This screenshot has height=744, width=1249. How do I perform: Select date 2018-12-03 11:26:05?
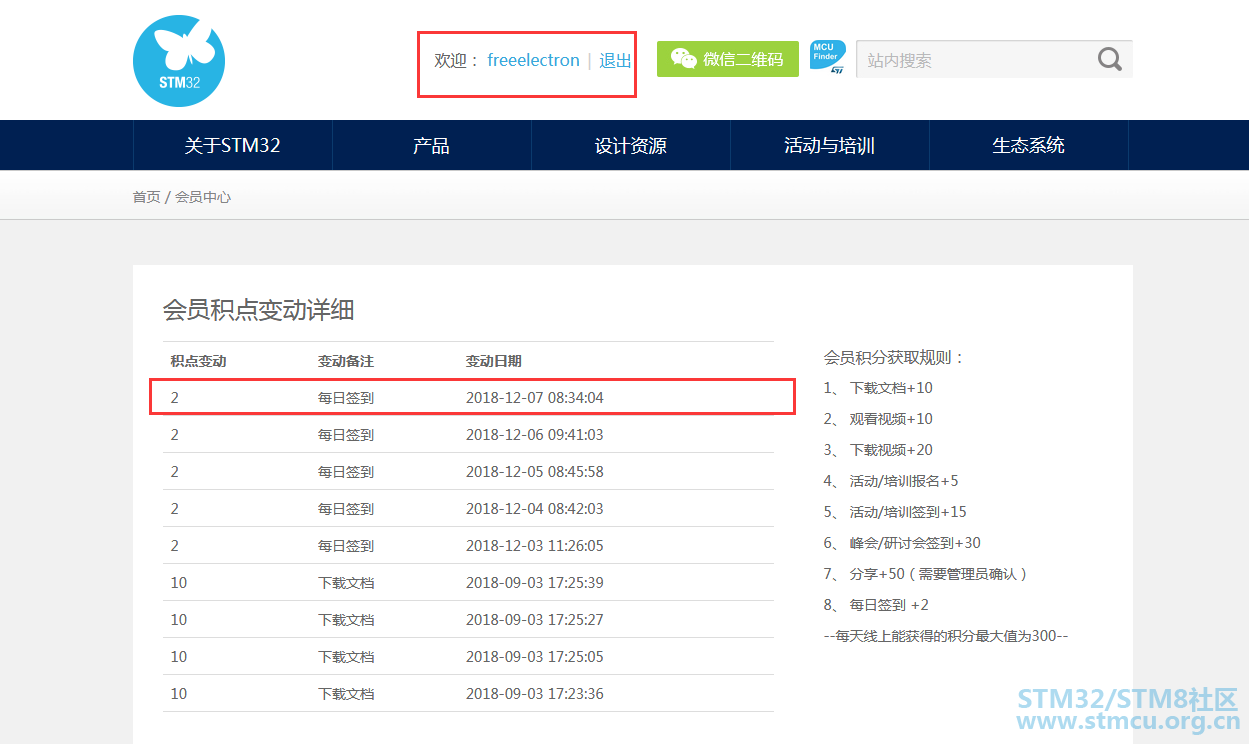coord(535,546)
